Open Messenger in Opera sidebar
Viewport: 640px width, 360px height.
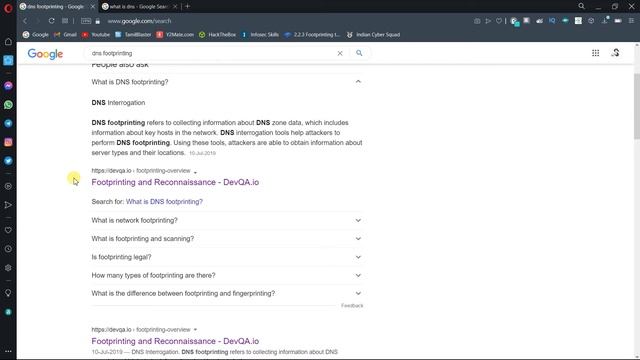tap(8, 86)
